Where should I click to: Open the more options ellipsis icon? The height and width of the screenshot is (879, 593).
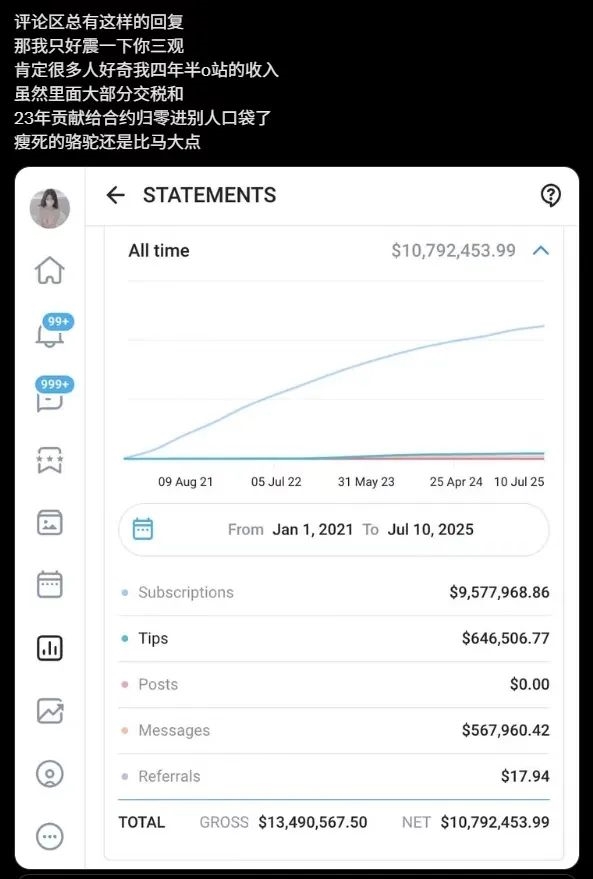50,837
